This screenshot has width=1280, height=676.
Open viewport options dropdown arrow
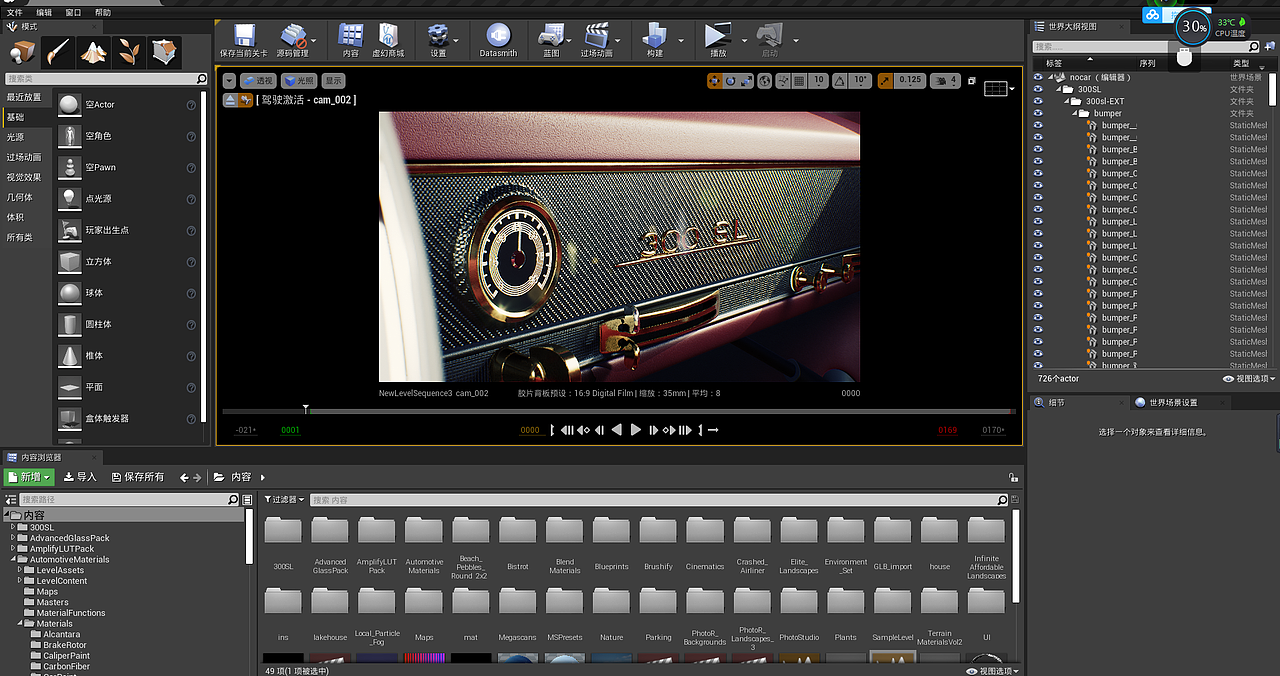tap(229, 81)
